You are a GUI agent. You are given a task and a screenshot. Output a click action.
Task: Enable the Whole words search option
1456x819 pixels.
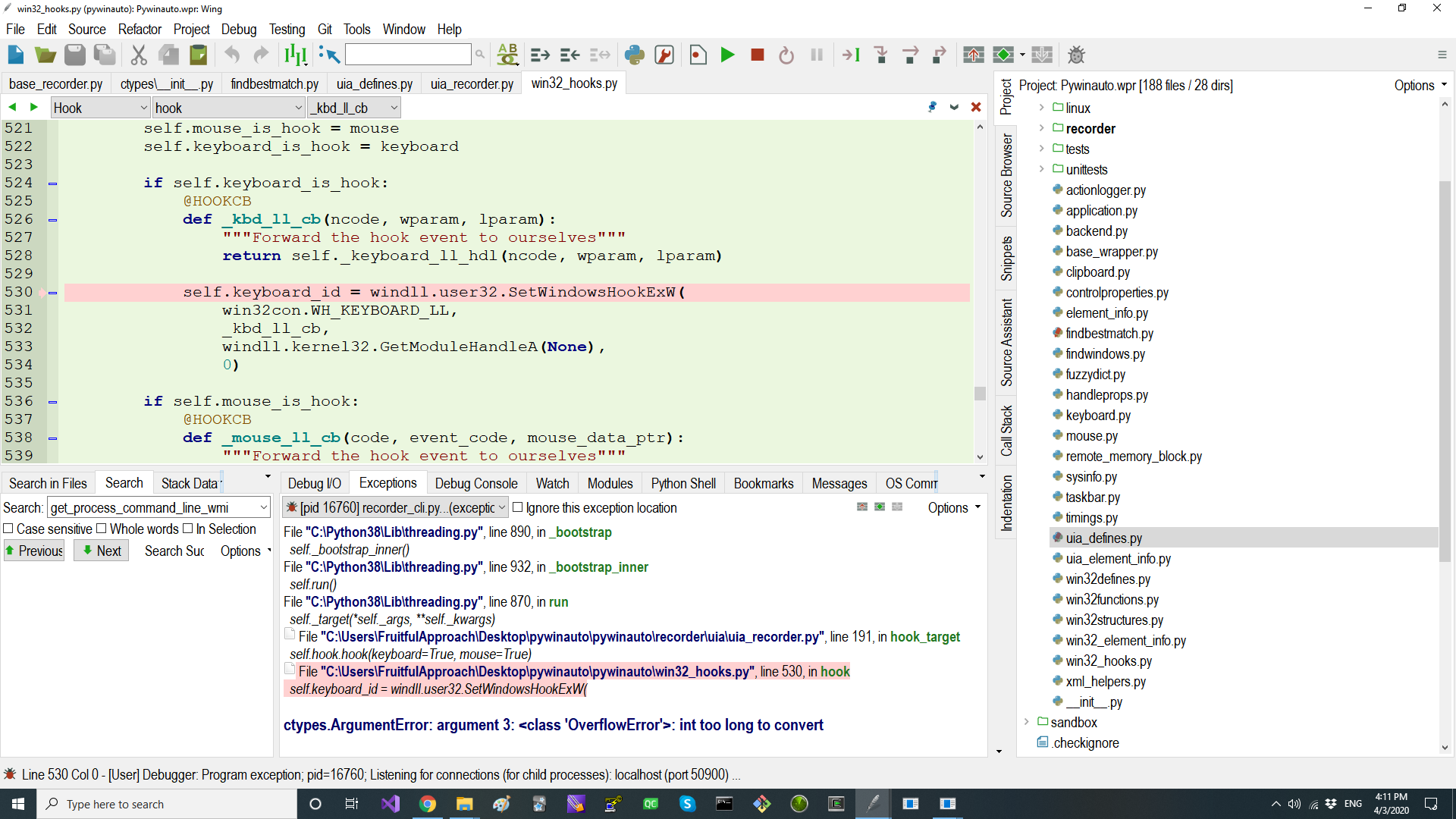[x=103, y=529]
